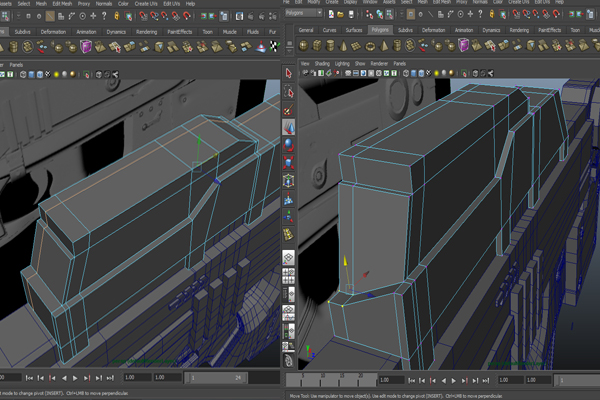Open Fluids shelf tab in left window

tap(253, 32)
